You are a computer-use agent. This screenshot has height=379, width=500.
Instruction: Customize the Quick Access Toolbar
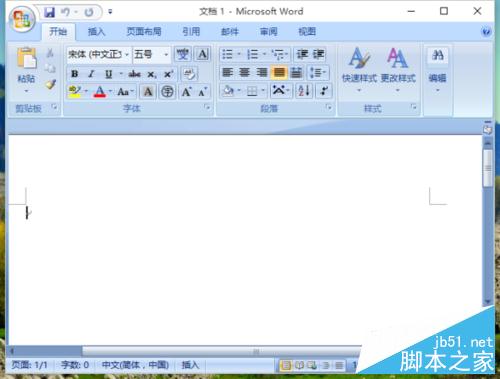pyautogui.click(x=110, y=12)
